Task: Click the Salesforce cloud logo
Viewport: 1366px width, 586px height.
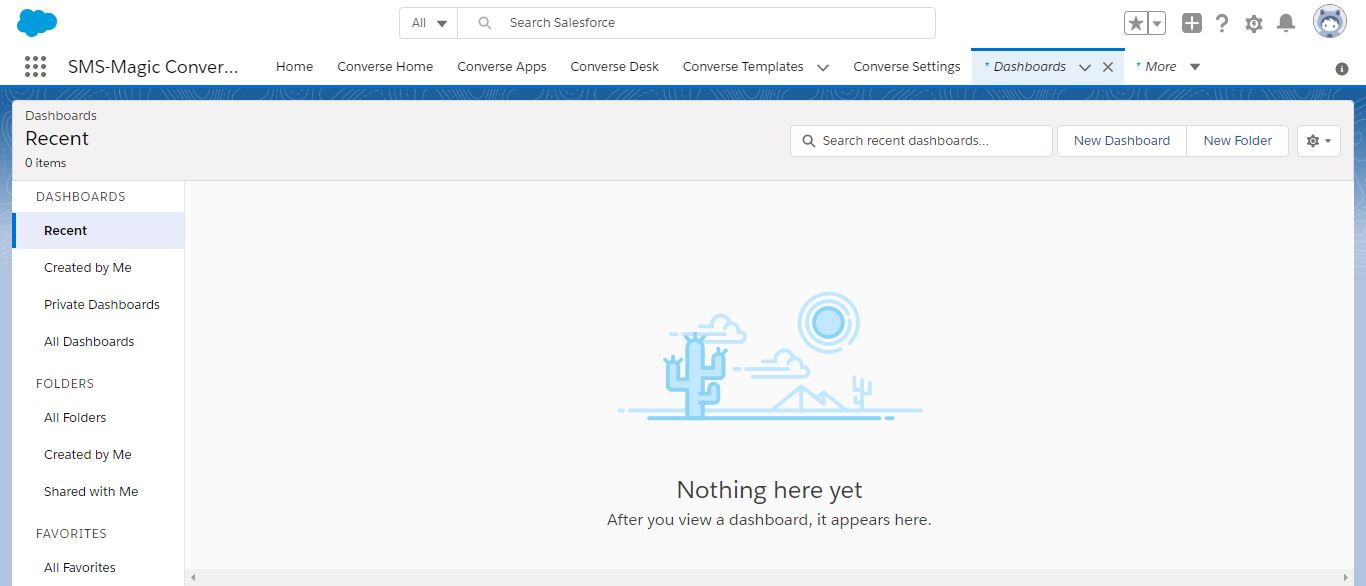Action: pos(37,22)
